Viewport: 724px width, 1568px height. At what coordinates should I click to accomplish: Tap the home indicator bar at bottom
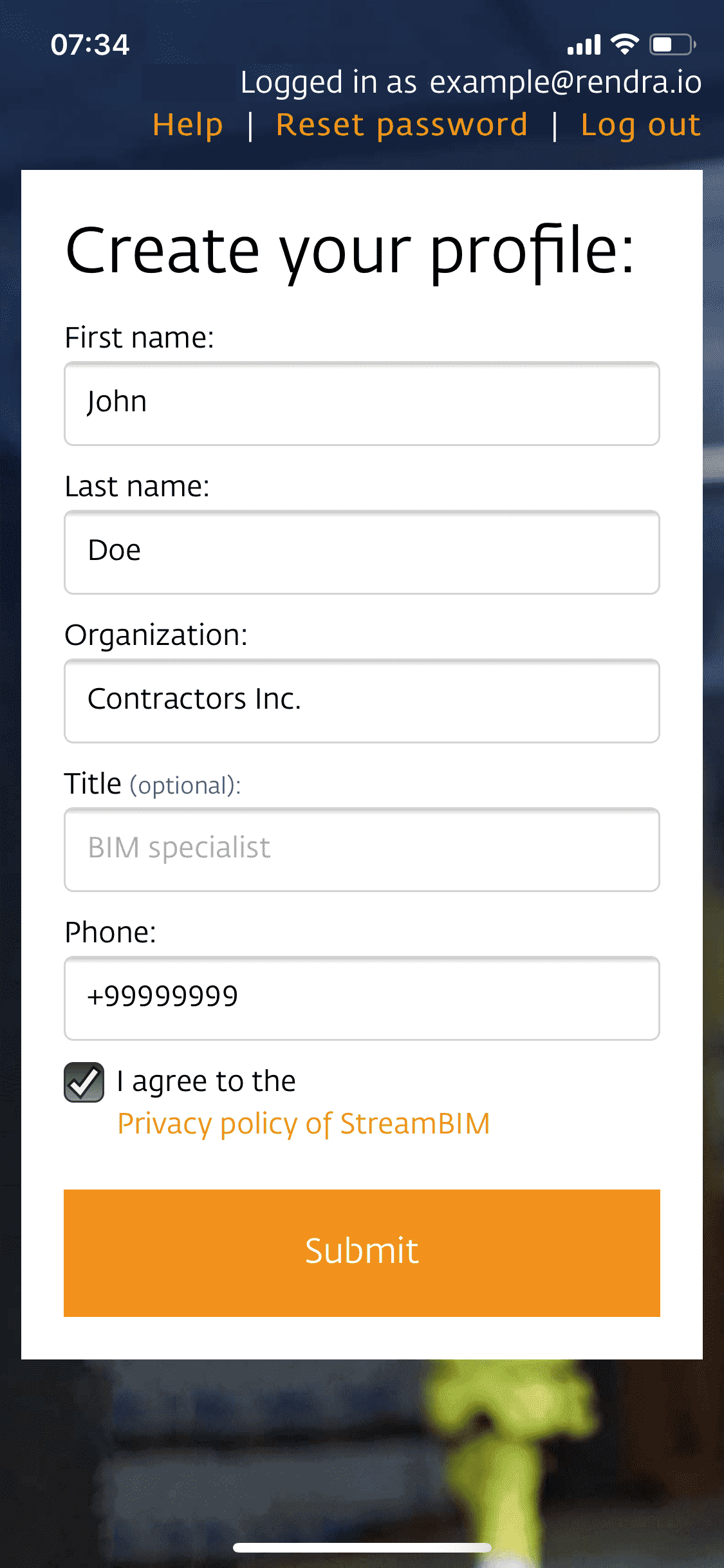[x=362, y=1547]
